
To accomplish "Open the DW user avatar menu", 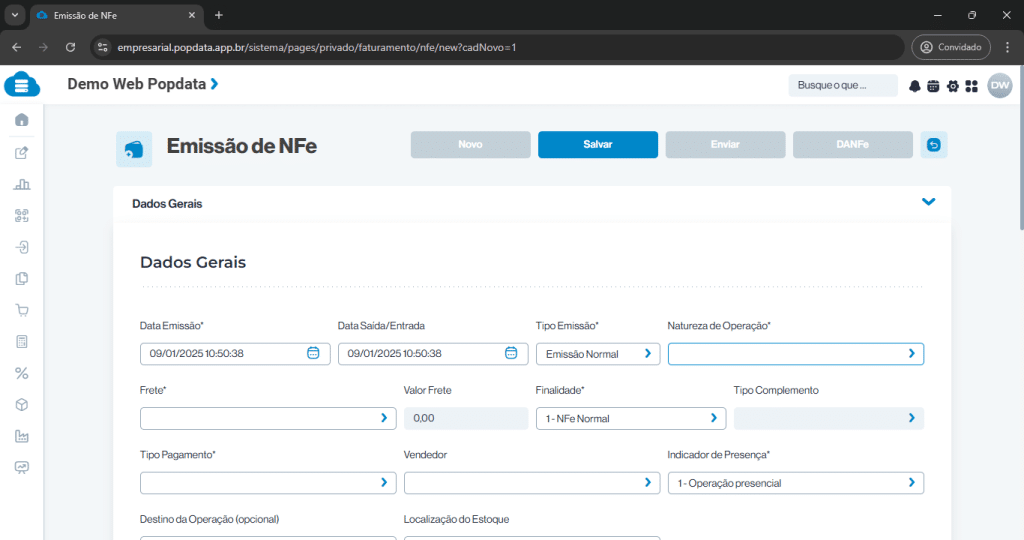I will pos(999,86).
